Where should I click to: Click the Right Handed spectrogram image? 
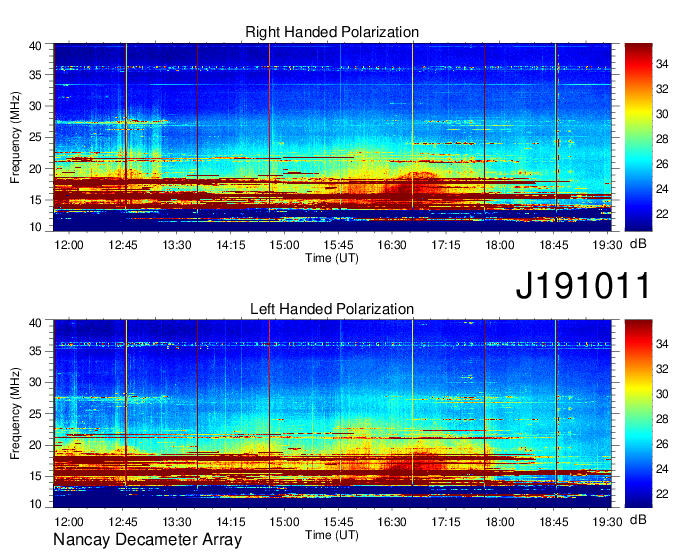[332, 137]
